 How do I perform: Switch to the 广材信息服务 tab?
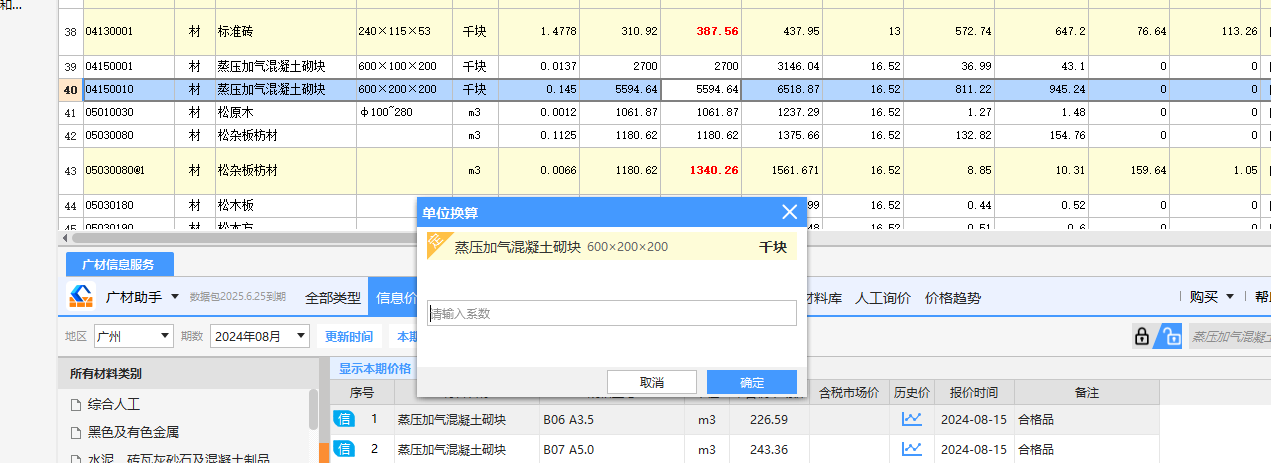[x=120, y=264]
